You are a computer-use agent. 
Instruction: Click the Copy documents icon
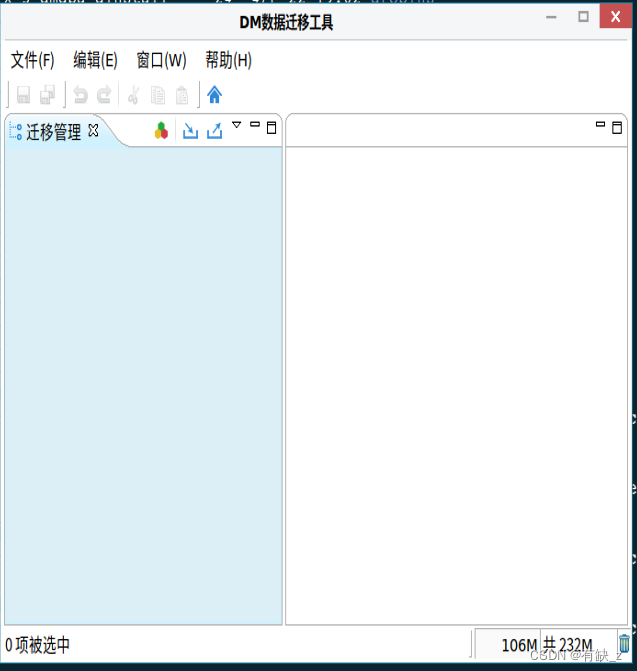coord(158,95)
